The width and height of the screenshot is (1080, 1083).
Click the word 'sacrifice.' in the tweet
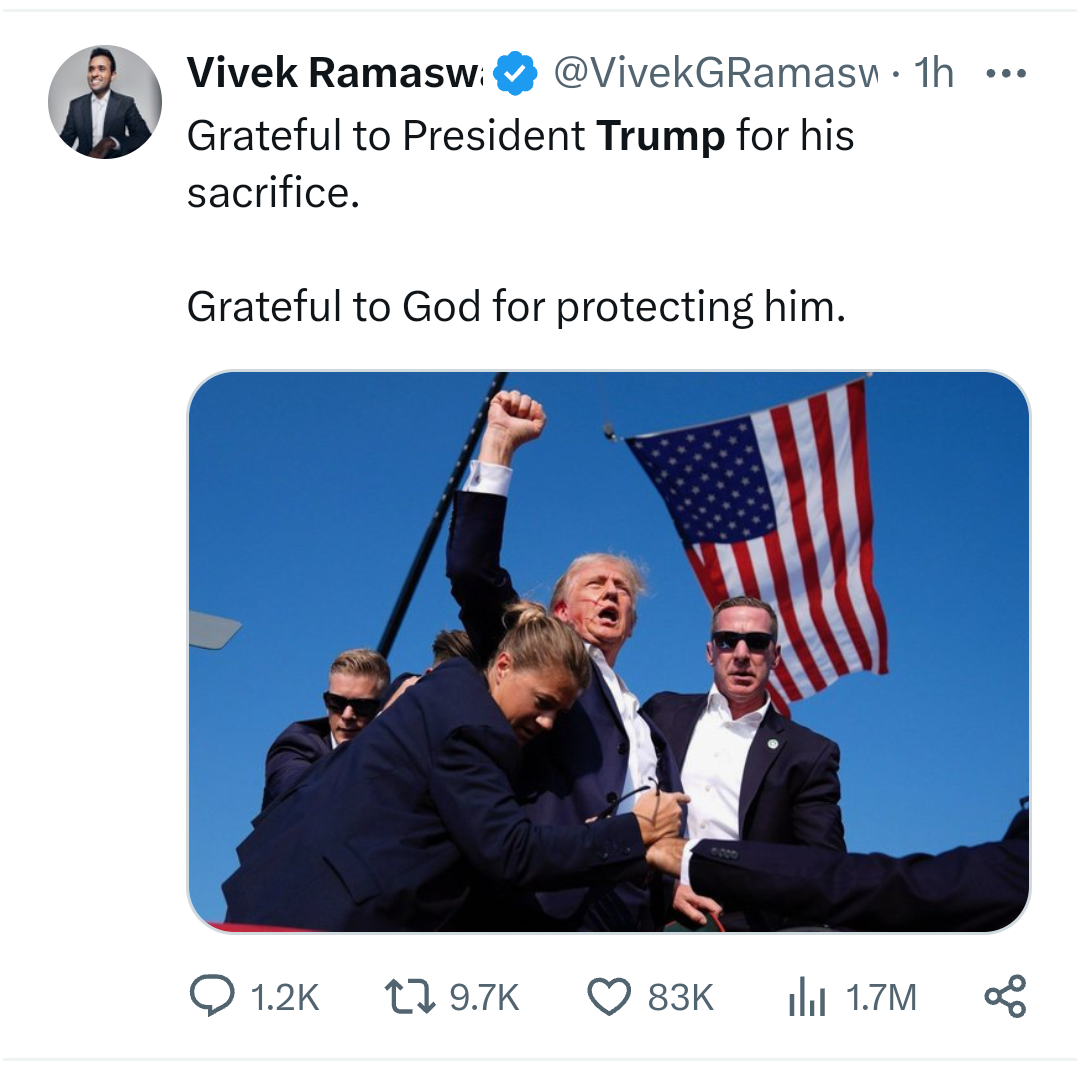[272, 192]
